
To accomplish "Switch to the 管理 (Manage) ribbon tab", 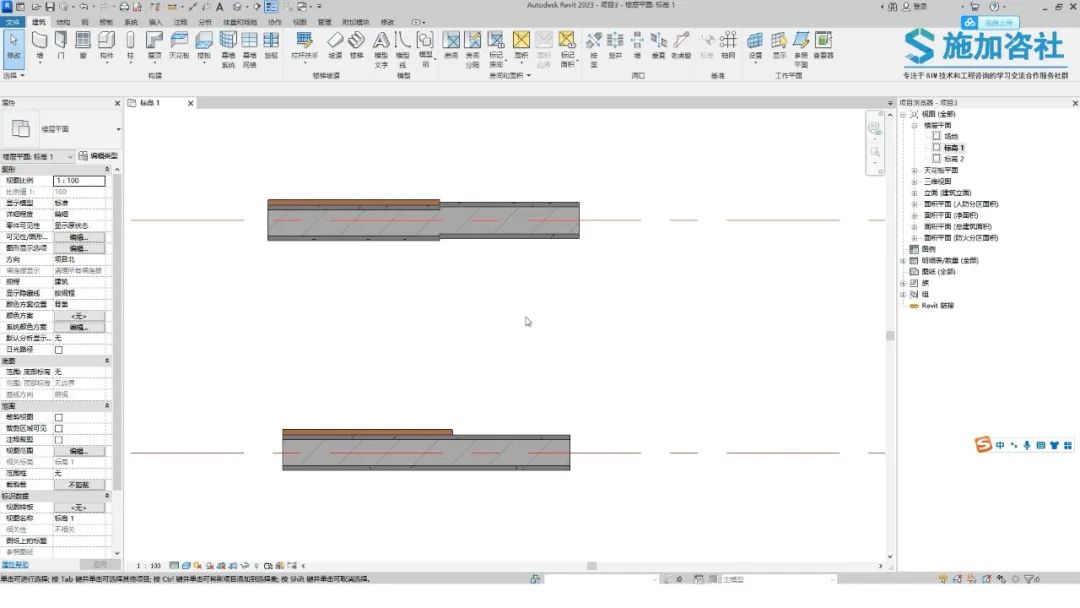I will [x=324, y=22].
